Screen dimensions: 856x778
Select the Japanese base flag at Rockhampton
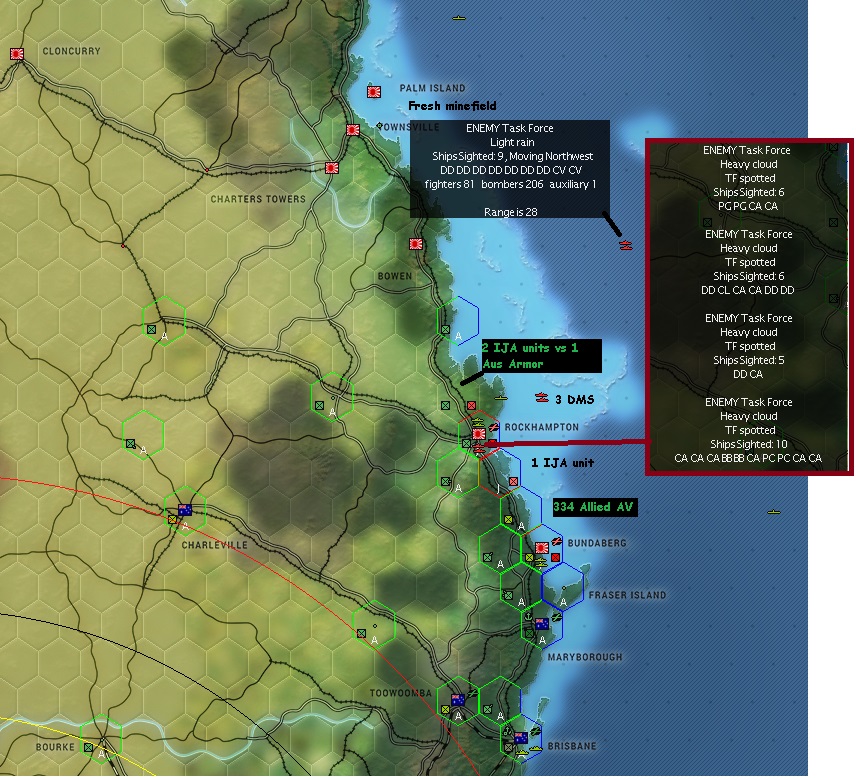pyautogui.click(x=479, y=434)
